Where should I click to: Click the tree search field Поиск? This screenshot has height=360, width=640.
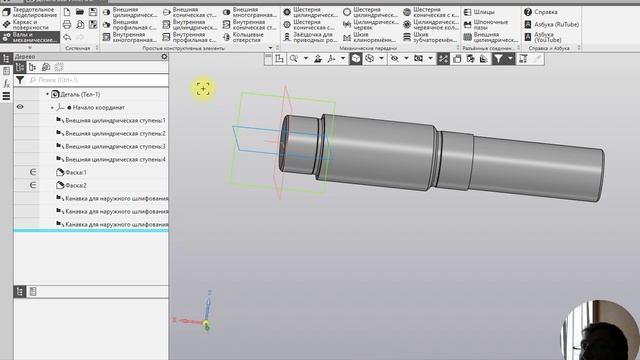[x=97, y=80]
